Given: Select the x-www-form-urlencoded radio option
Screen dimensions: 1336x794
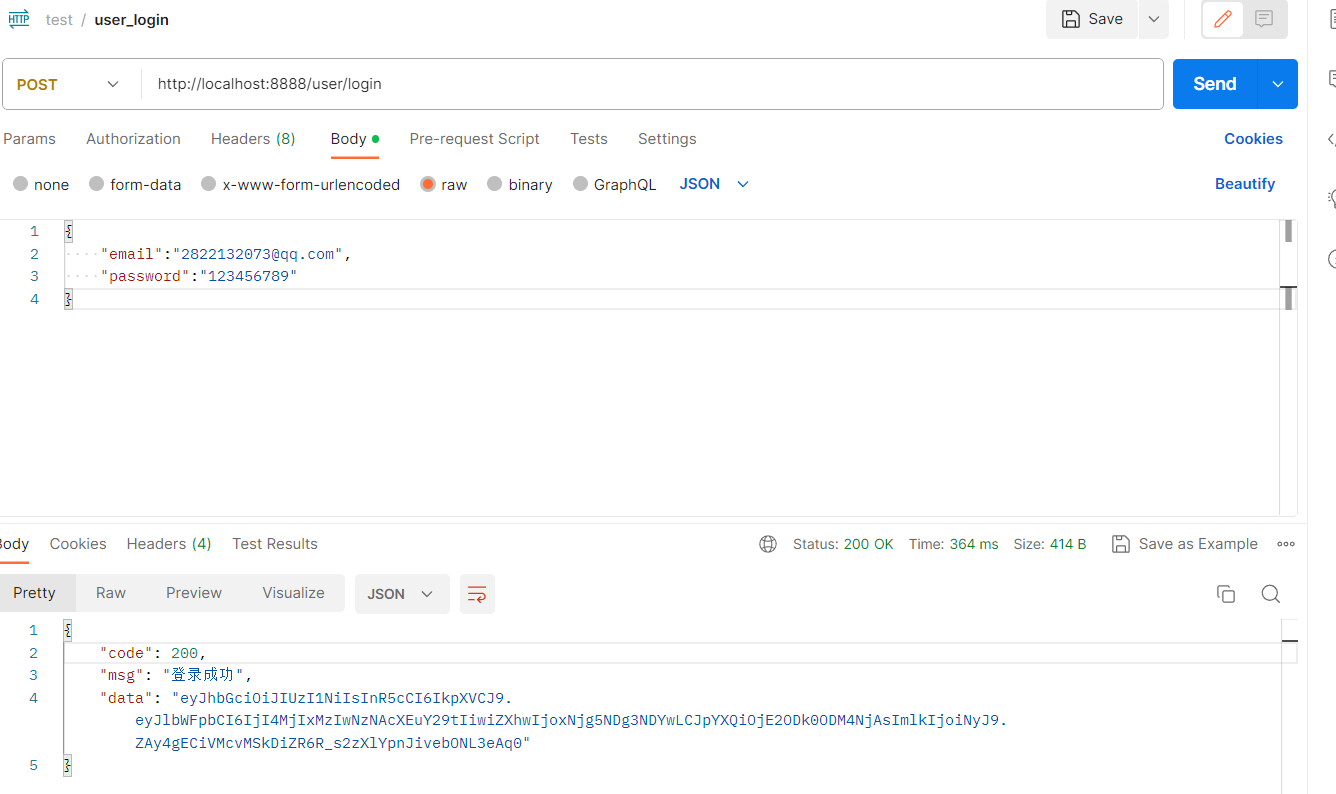Looking at the screenshot, I should point(208,184).
